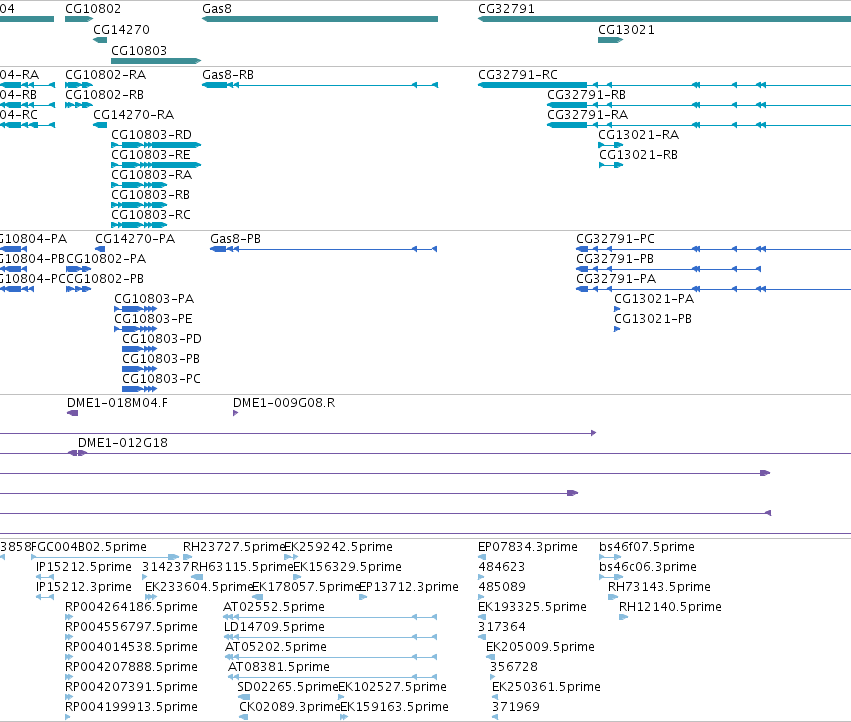Select EST label EK156329.5prime

pos(347,567)
